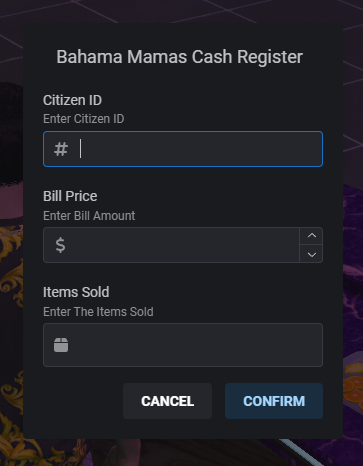This screenshot has width=363, height=466.
Task: Select the Bill Price amount input
Action: (x=171, y=245)
